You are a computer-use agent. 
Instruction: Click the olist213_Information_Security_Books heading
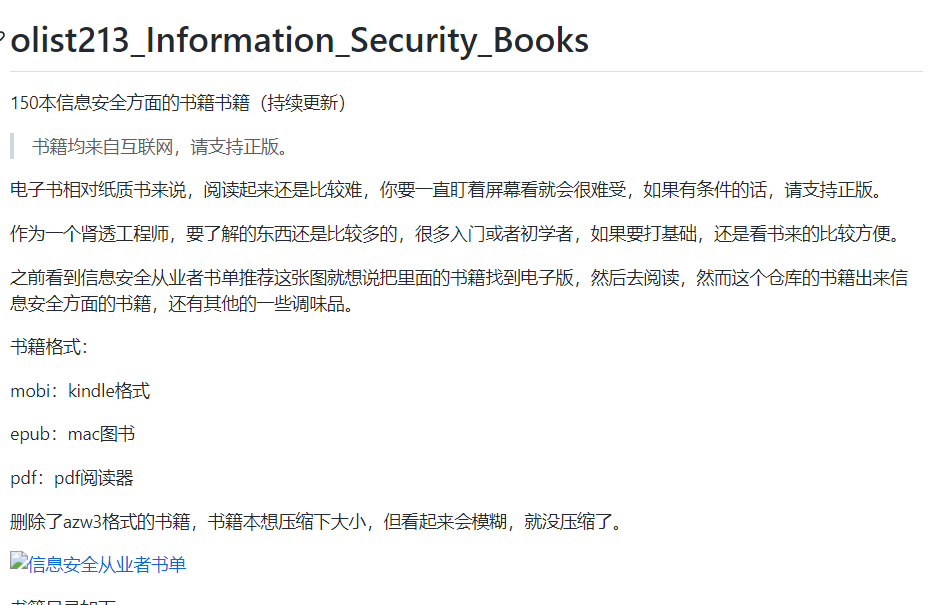point(299,40)
